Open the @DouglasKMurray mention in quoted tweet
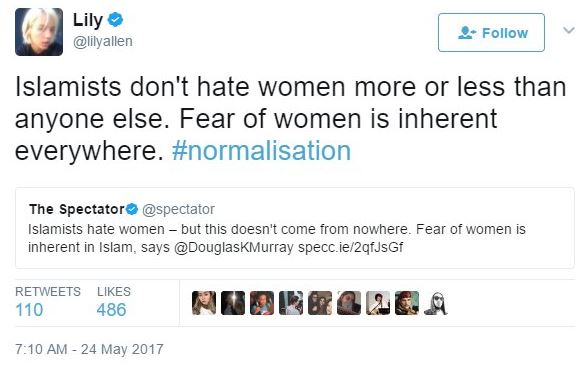 (x=234, y=247)
